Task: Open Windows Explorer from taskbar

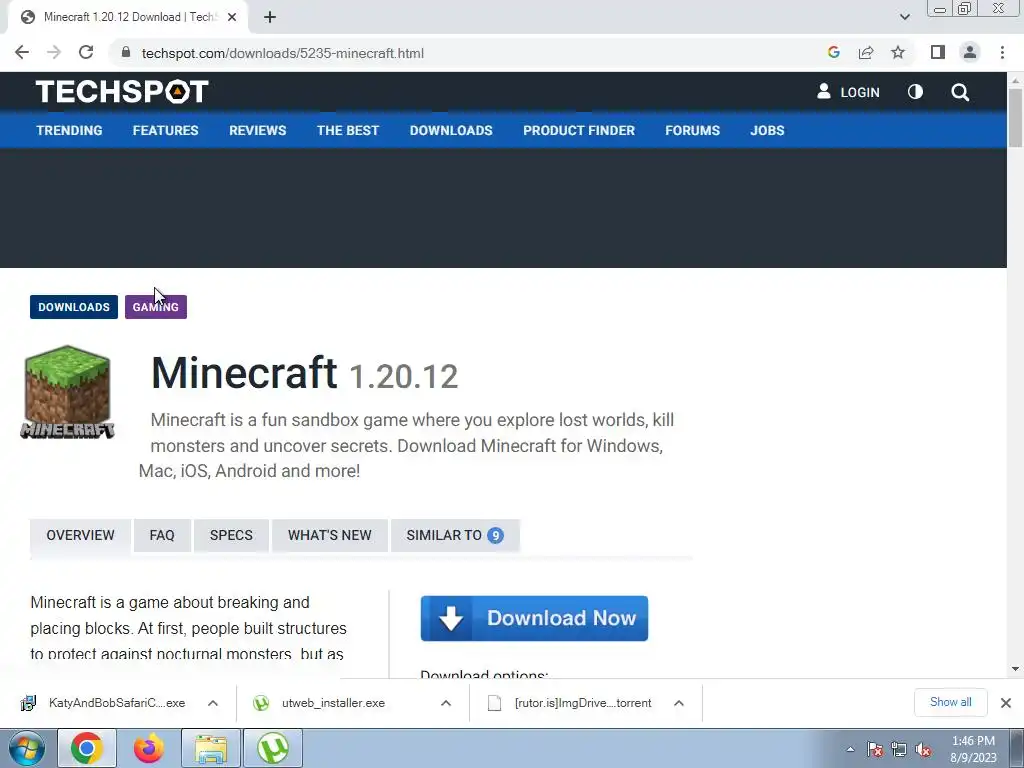Action: [210, 748]
